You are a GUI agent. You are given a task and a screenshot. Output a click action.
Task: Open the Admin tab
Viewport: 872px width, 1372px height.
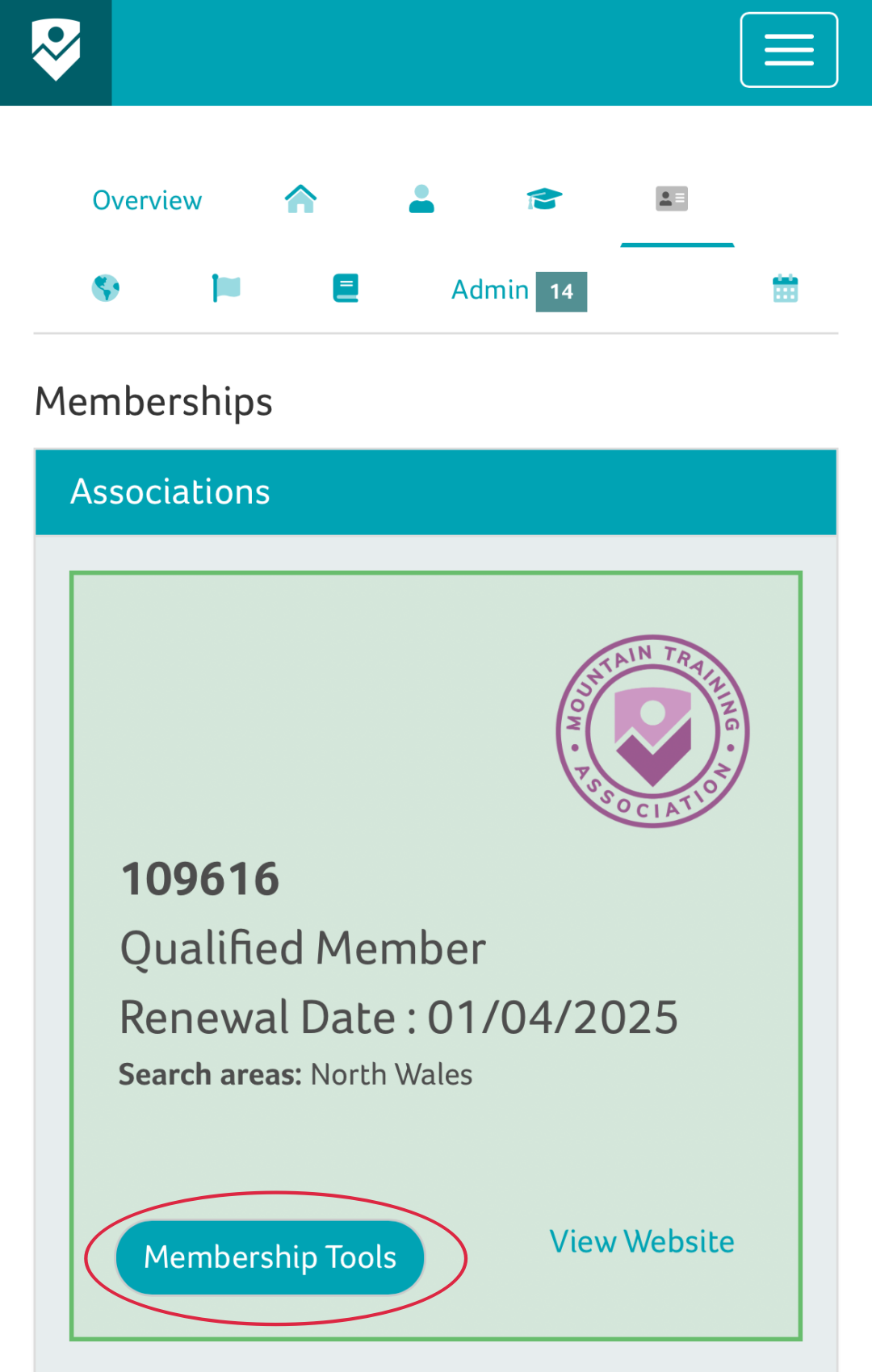click(490, 290)
